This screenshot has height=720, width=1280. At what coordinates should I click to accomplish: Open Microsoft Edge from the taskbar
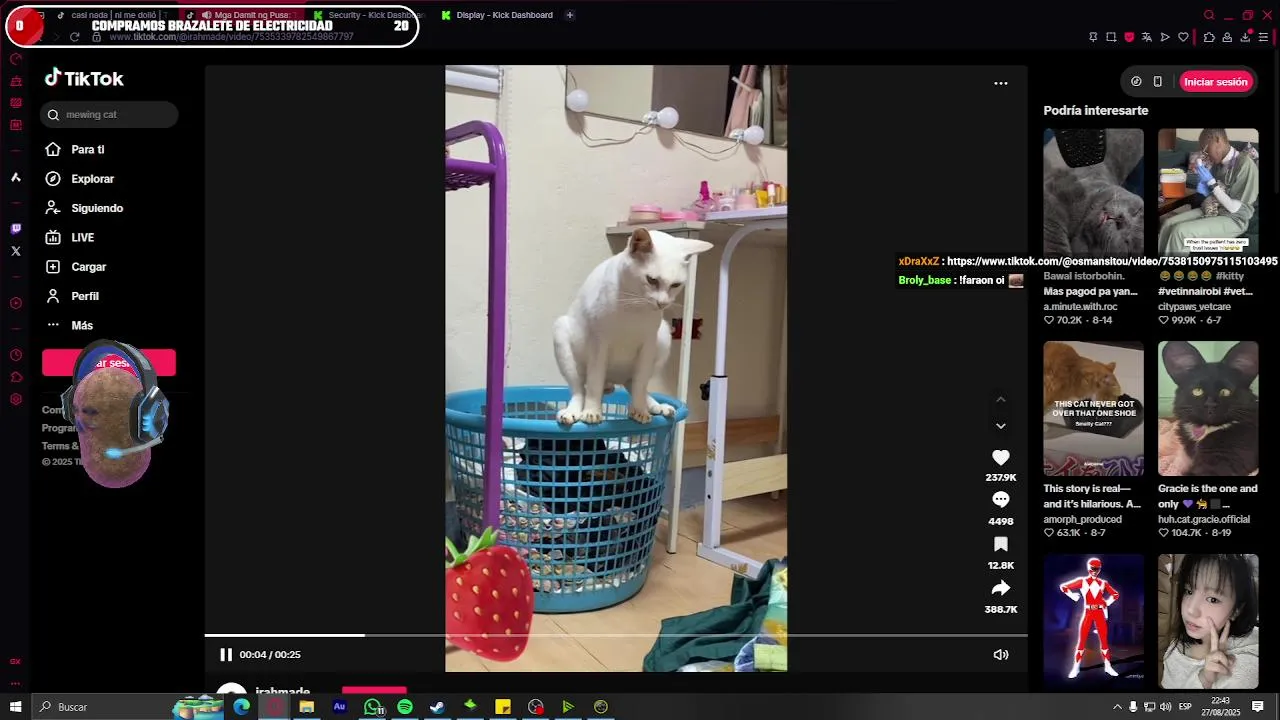click(241, 707)
